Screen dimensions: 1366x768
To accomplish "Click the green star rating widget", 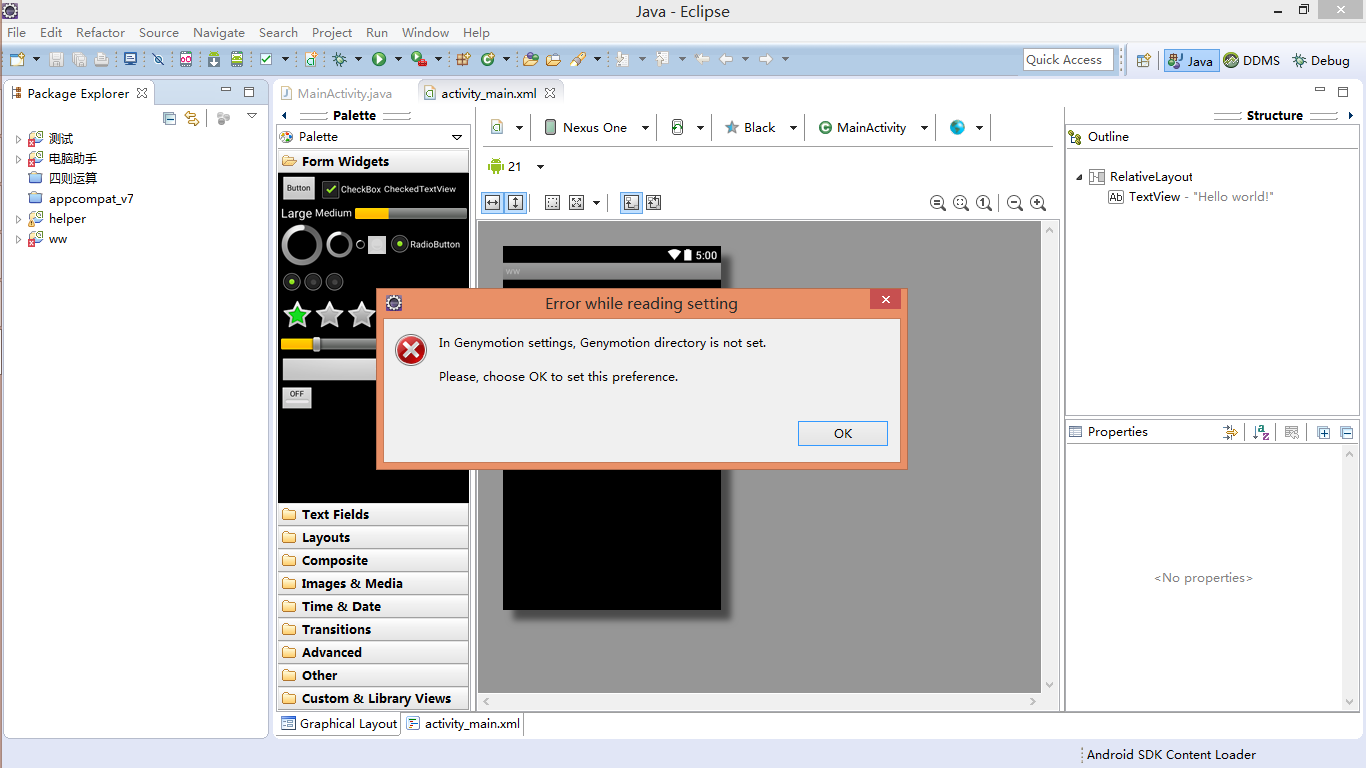I will click(297, 315).
